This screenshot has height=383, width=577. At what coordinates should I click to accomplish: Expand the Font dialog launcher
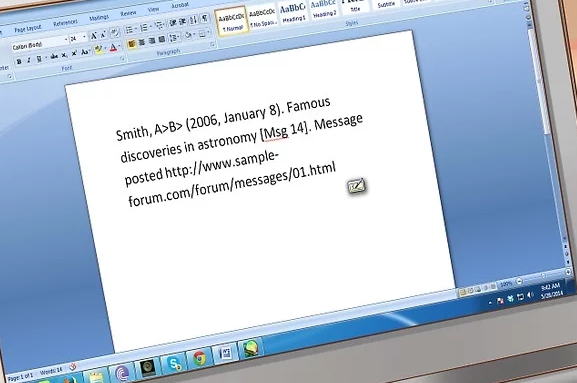click(x=123, y=59)
